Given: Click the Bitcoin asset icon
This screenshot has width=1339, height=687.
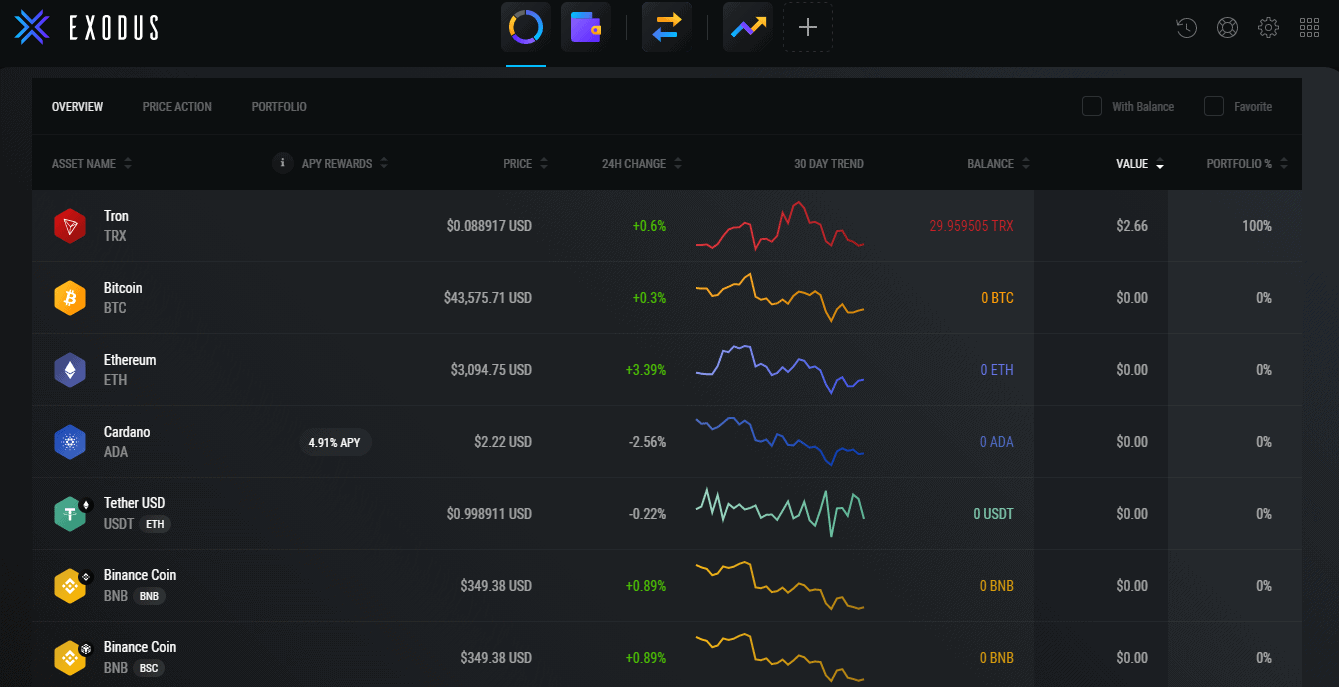Looking at the screenshot, I should pyautogui.click(x=70, y=298).
